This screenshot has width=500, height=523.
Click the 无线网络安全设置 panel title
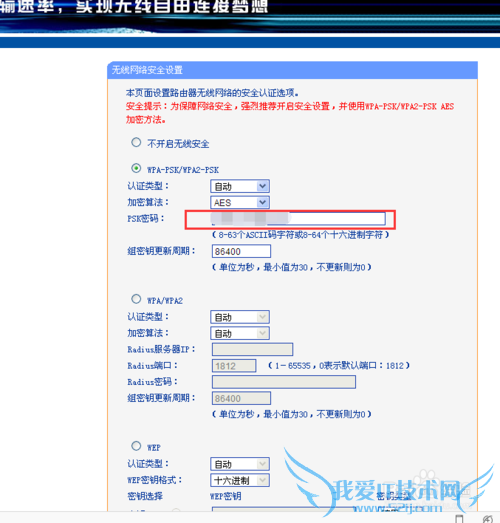coord(147,70)
